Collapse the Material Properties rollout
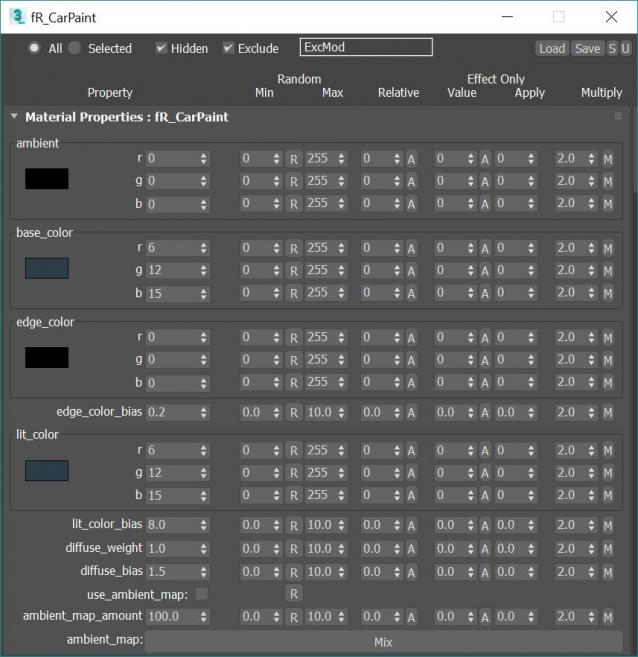Image resolution: width=638 pixels, height=657 pixels. [x=14, y=117]
